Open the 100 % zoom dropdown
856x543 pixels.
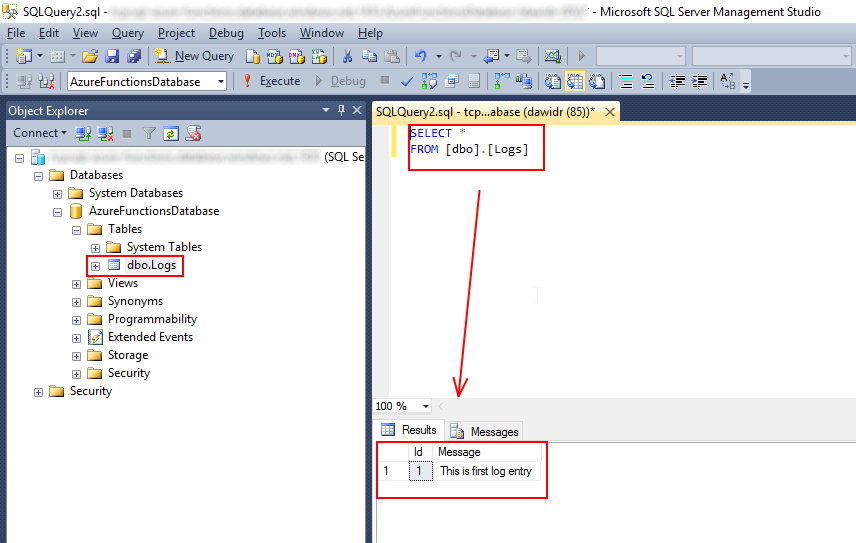(x=426, y=406)
